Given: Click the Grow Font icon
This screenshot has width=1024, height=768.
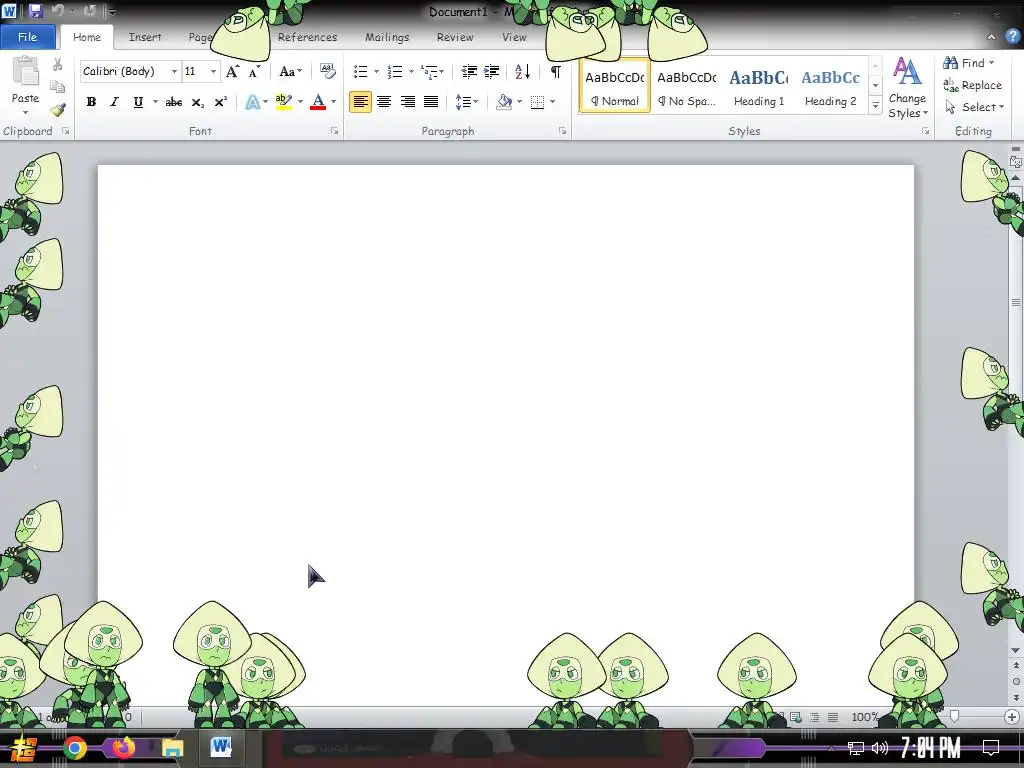Looking at the screenshot, I should pyautogui.click(x=232, y=71).
